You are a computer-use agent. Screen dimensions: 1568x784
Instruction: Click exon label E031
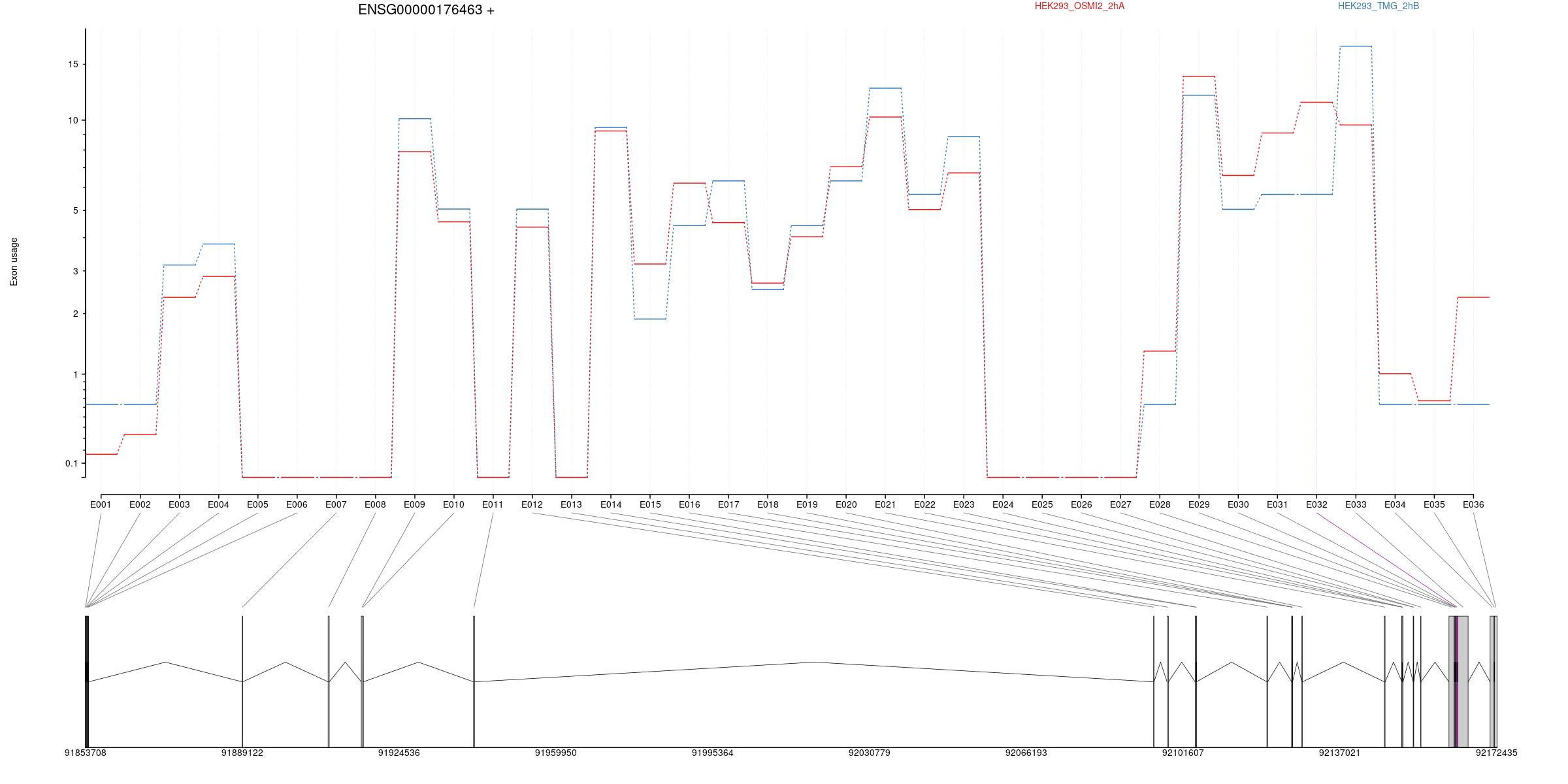click(x=1277, y=504)
